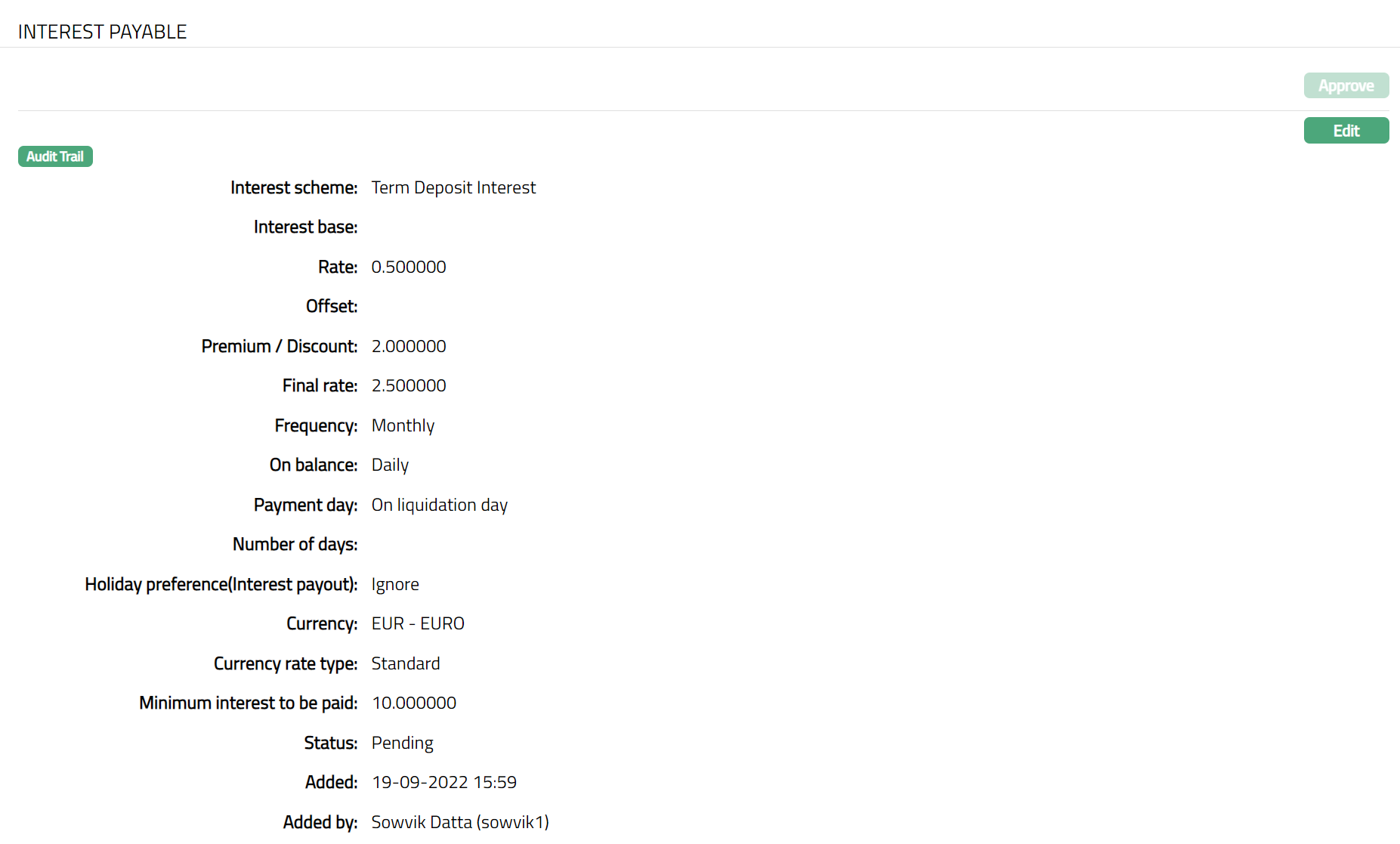Open the Audit Trail
The height and width of the screenshot is (844, 1400).
pos(55,156)
